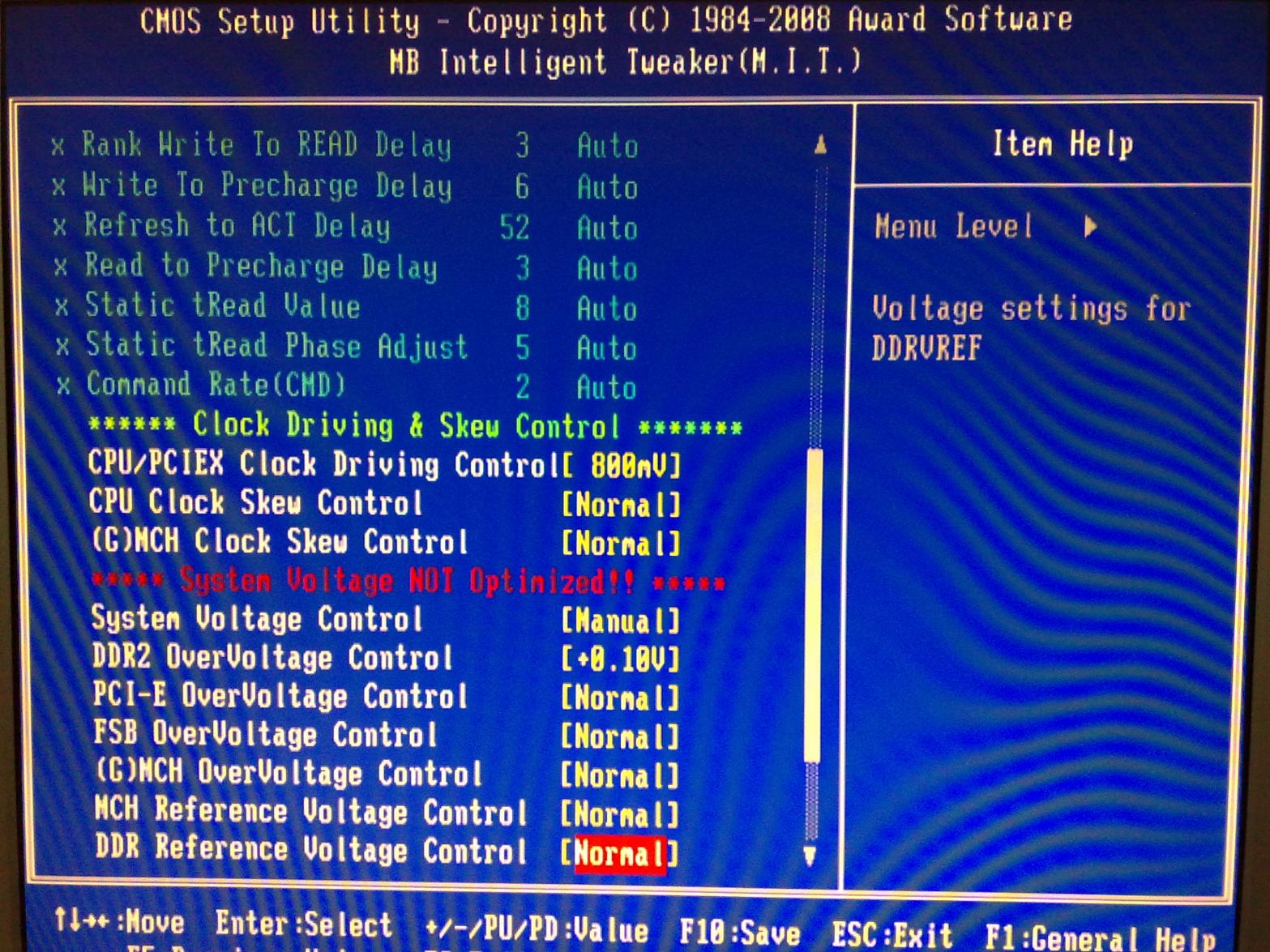Click the F1:General Help hint
This screenshot has height=952, width=1270.
pyautogui.click(x=1101, y=938)
